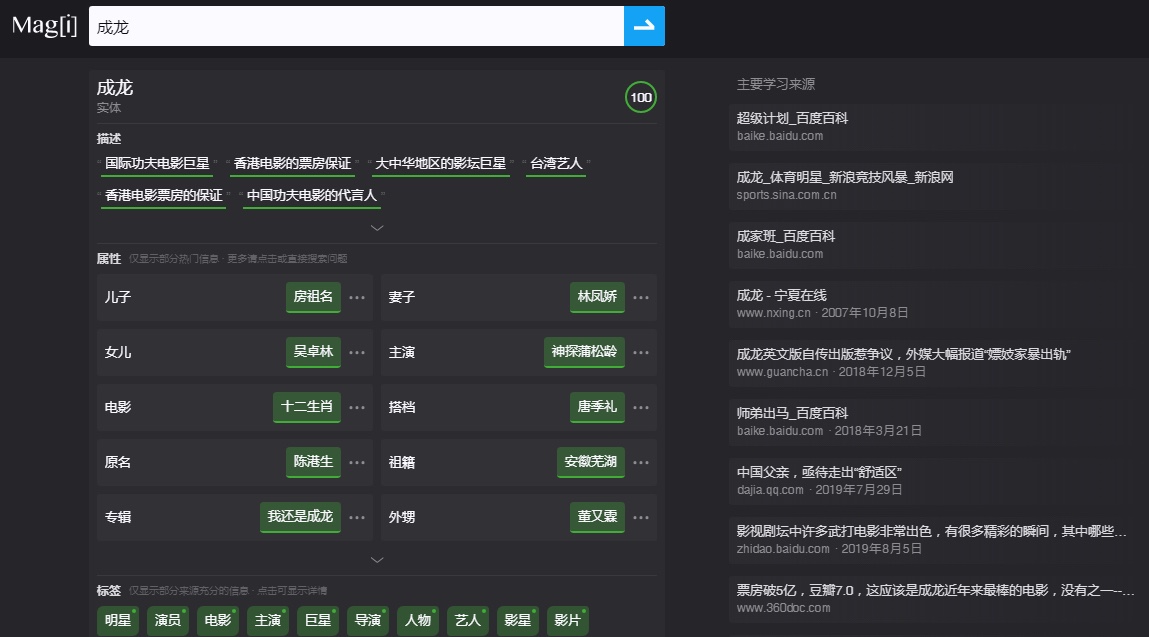Select description 香港电影票房的保证

pos(163,196)
